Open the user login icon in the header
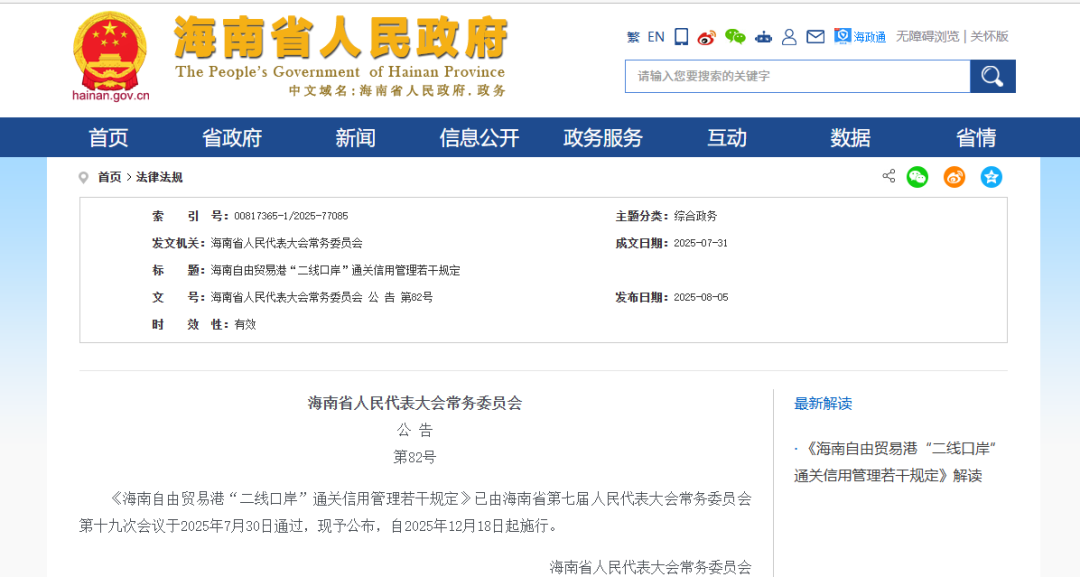The height and width of the screenshot is (577, 1080). point(790,36)
